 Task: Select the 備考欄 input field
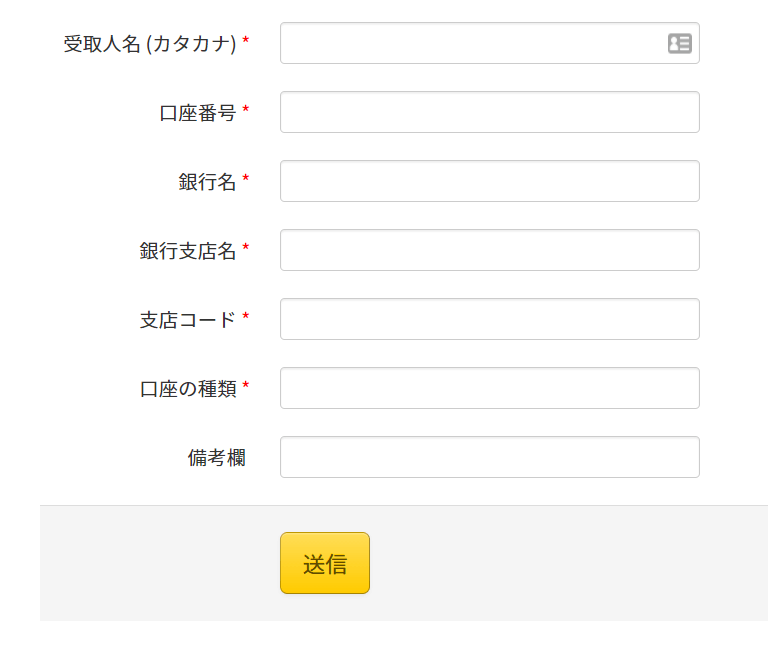tap(489, 457)
